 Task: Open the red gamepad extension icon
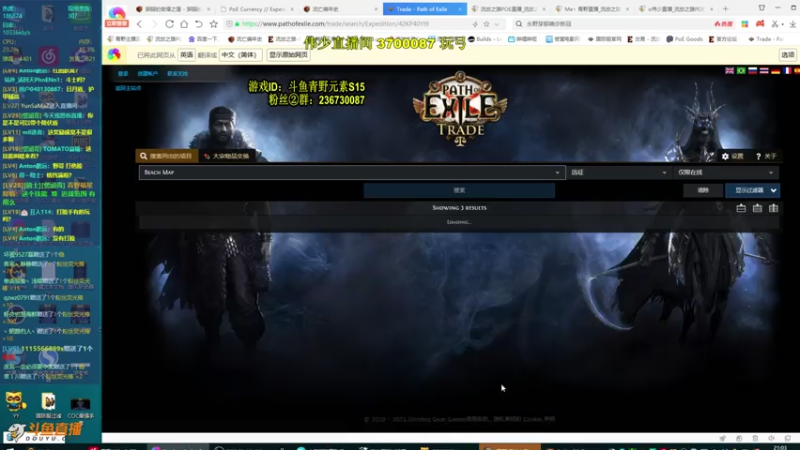click(x=760, y=24)
